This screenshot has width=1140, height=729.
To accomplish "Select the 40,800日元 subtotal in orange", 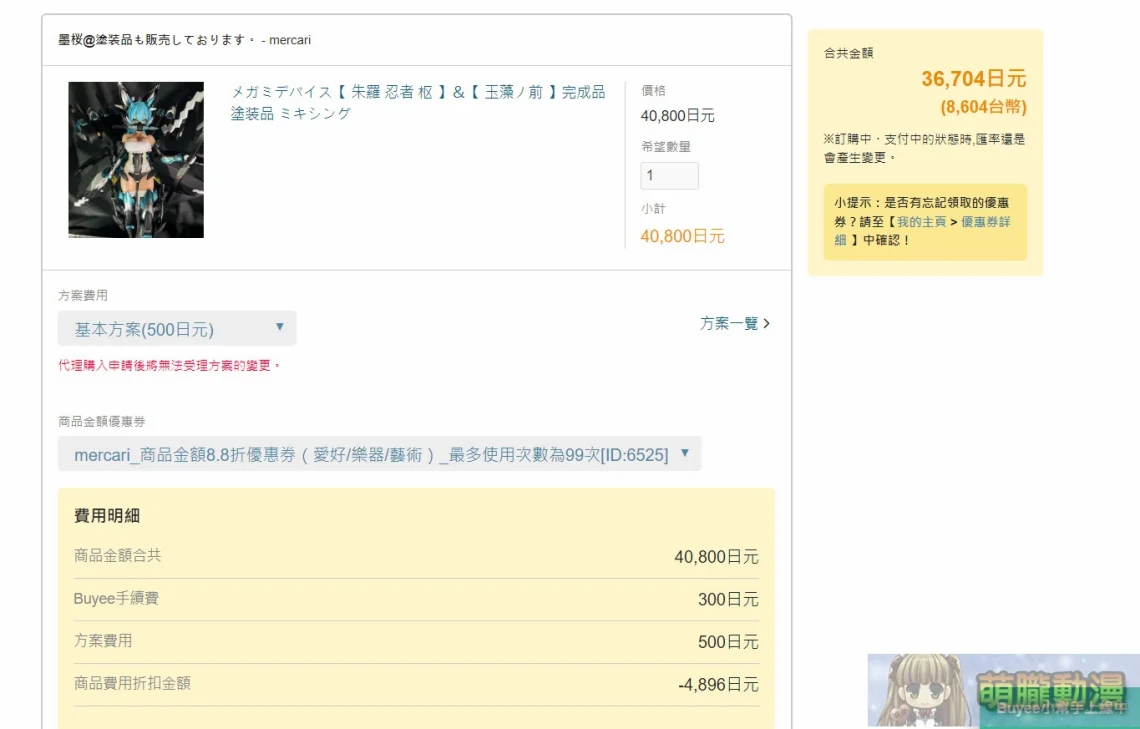I will click(683, 236).
